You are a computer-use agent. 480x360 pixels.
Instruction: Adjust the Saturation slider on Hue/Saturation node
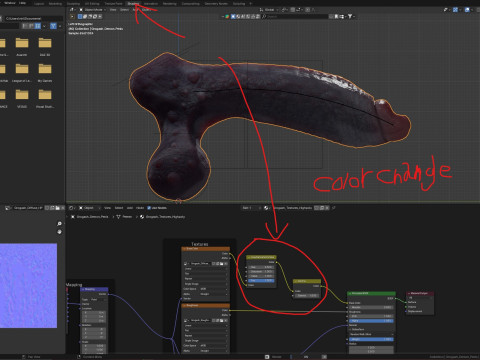coord(261,272)
